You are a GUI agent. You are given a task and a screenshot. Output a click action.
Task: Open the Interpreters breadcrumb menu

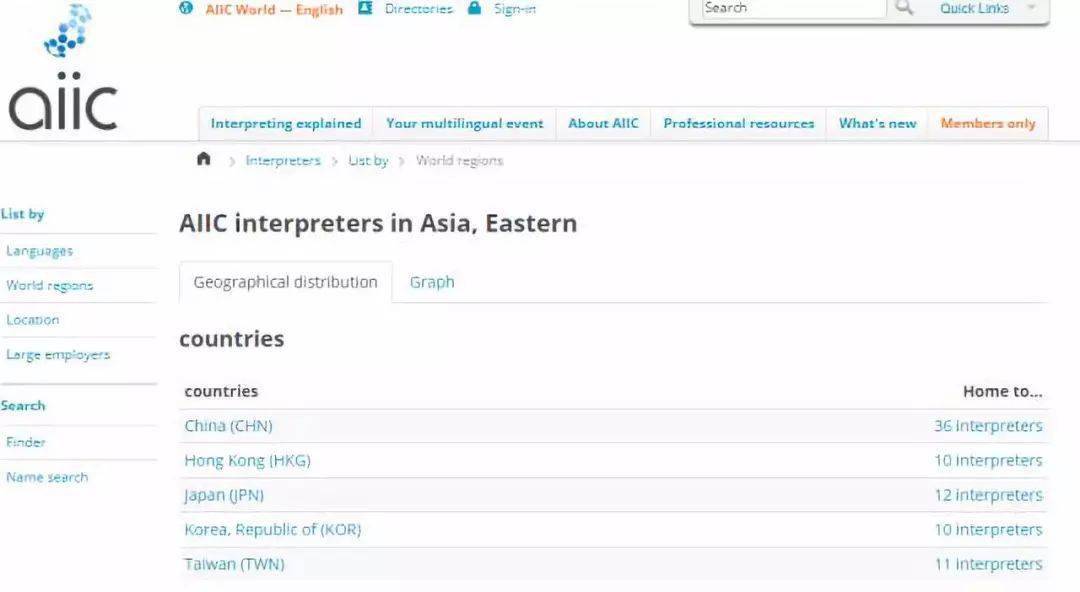tap(283, 160)
